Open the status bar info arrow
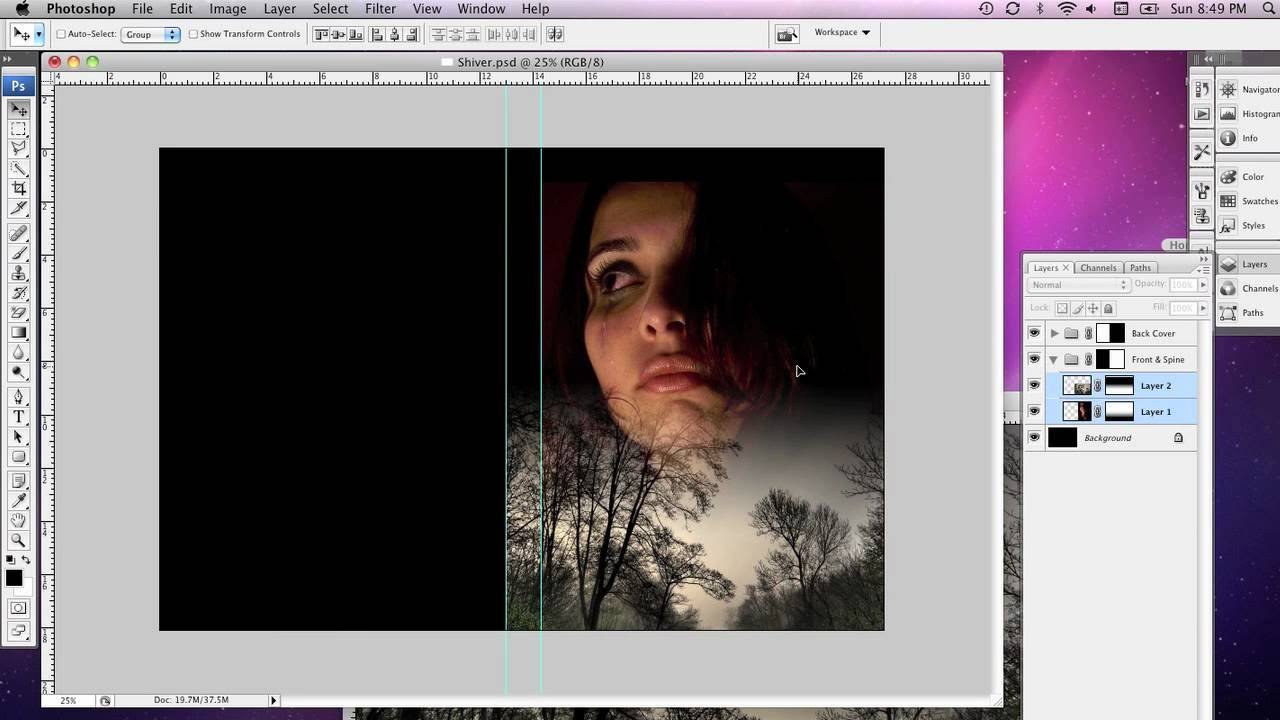This screenshot has width=1280, height=720. coord(273,701)
